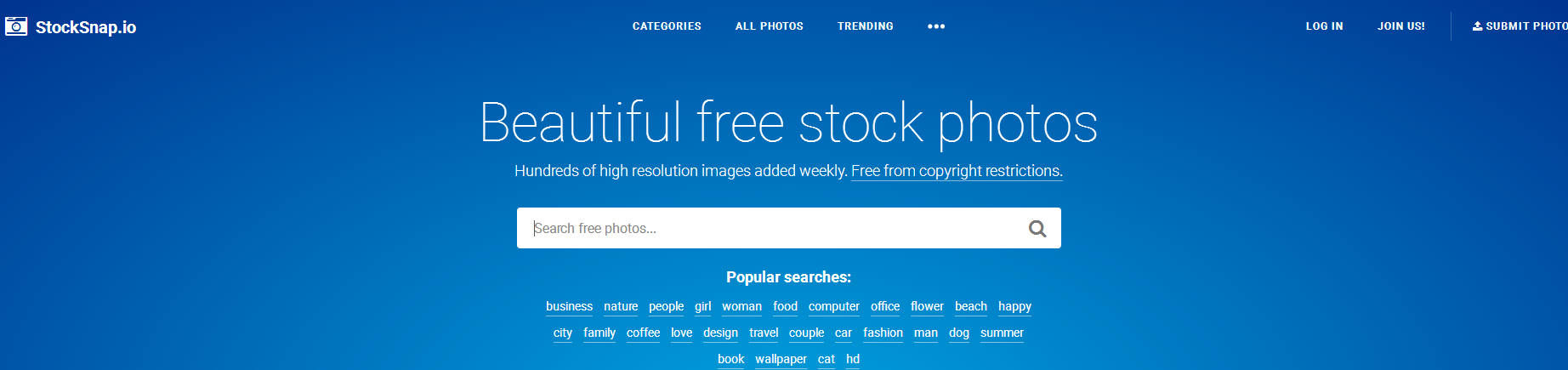This screenshot has height=370, width=1568.
Task: Click the StockSnap.io camera logo icon
Action: (x=16, y=26)
